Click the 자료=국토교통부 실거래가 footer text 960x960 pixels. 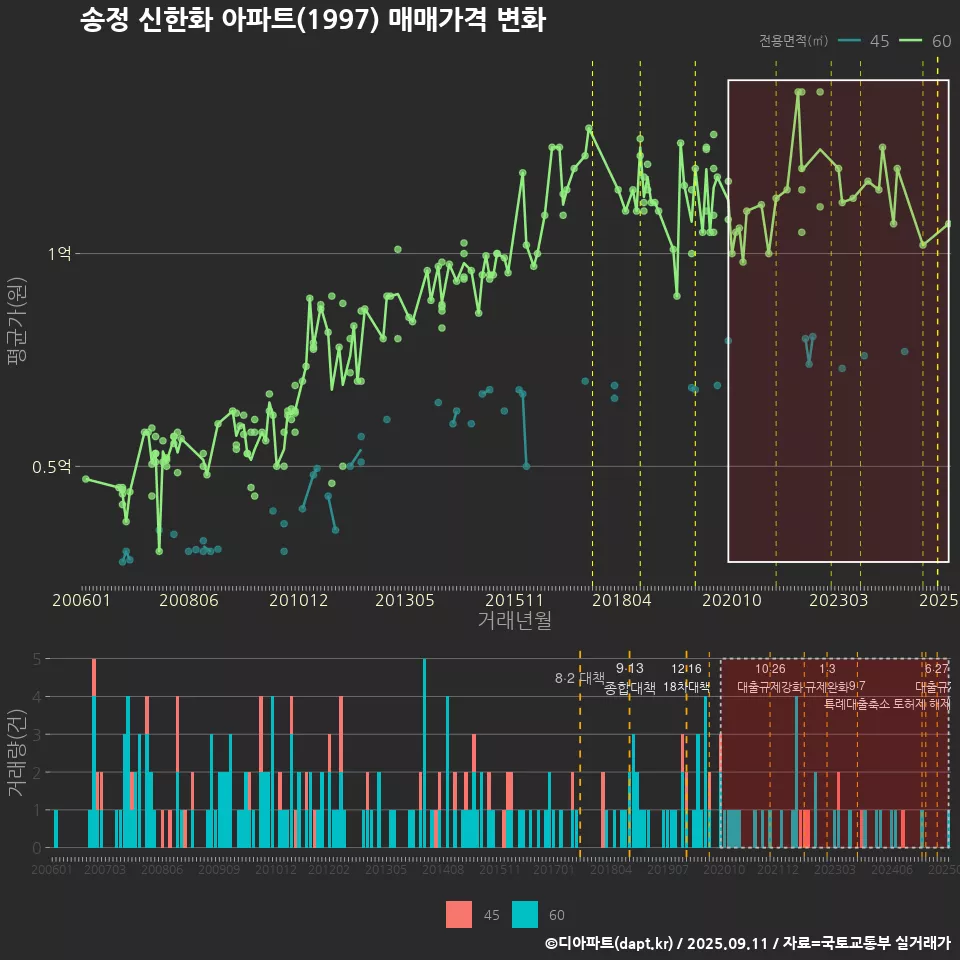coord(866,943)
